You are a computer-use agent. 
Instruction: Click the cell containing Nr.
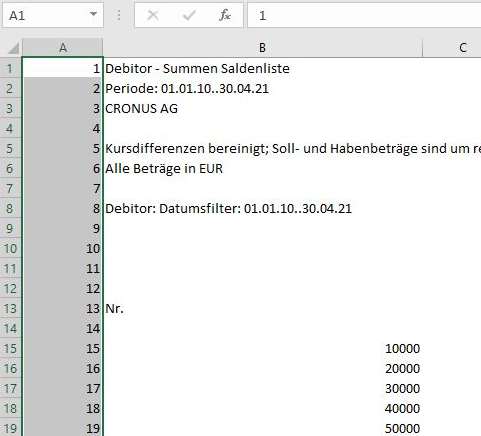[x=263, y=308]
